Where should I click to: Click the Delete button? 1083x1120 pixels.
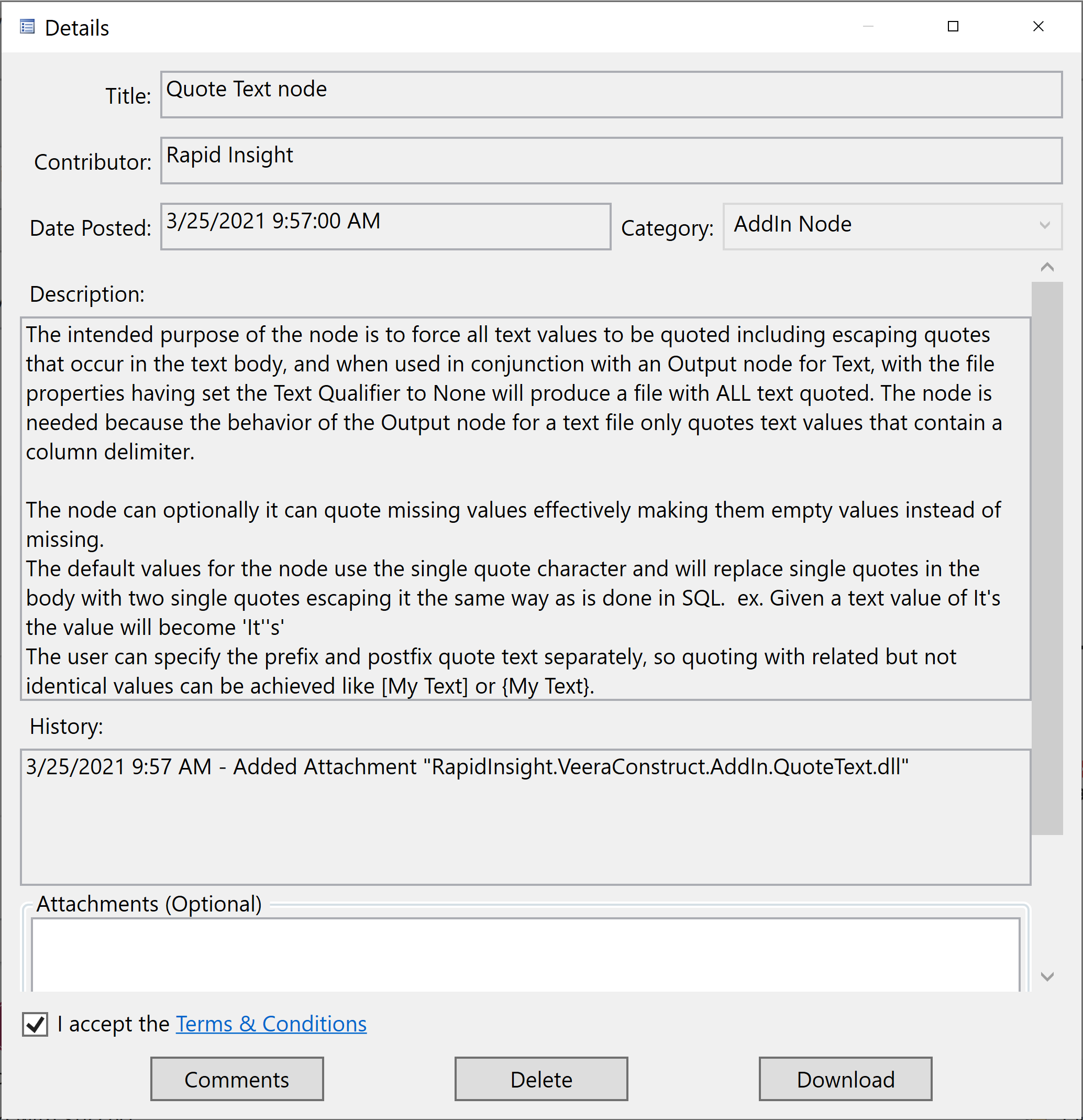click(541, 1079)
